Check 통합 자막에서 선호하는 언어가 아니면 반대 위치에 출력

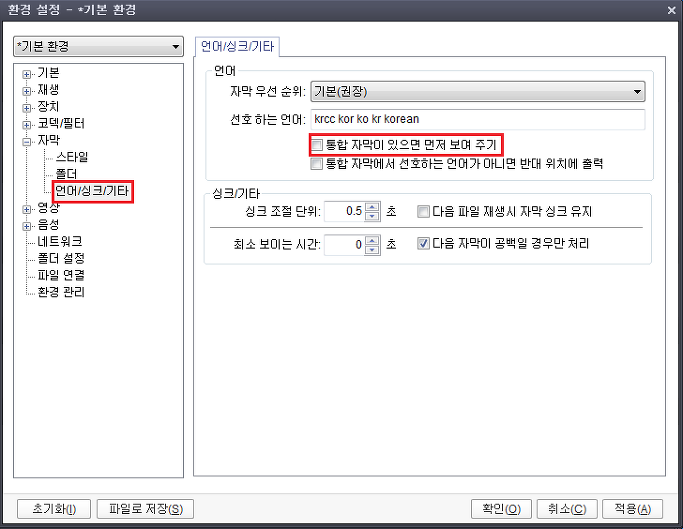[x=317, y=164]
